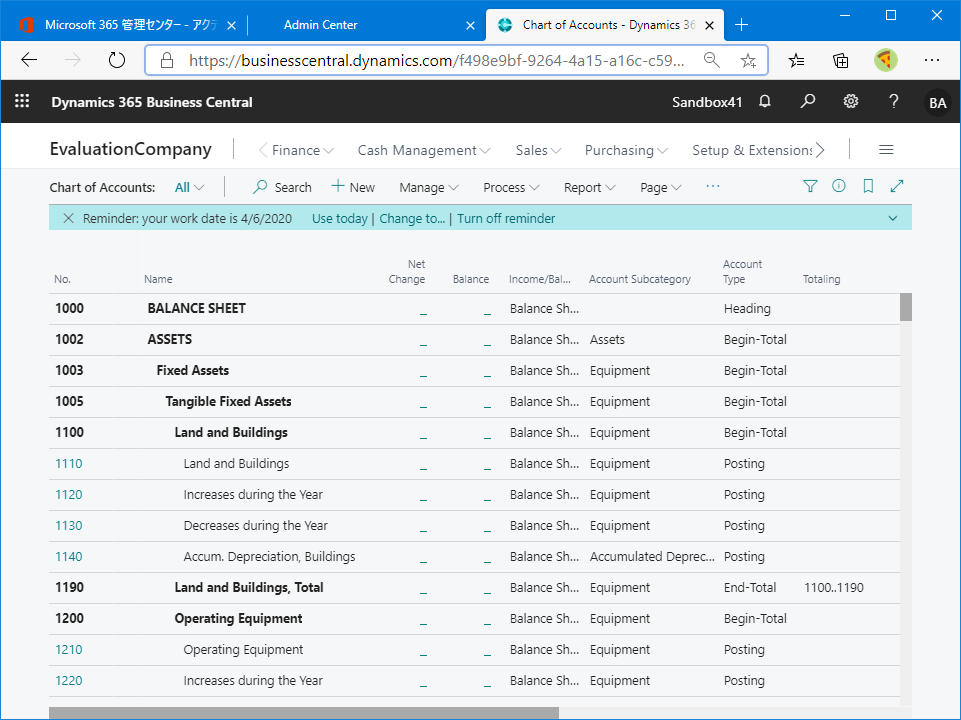Bookmark this Chart of Accounts page
The width and height of the screenshot is (961, 720).
click(868, 186)
